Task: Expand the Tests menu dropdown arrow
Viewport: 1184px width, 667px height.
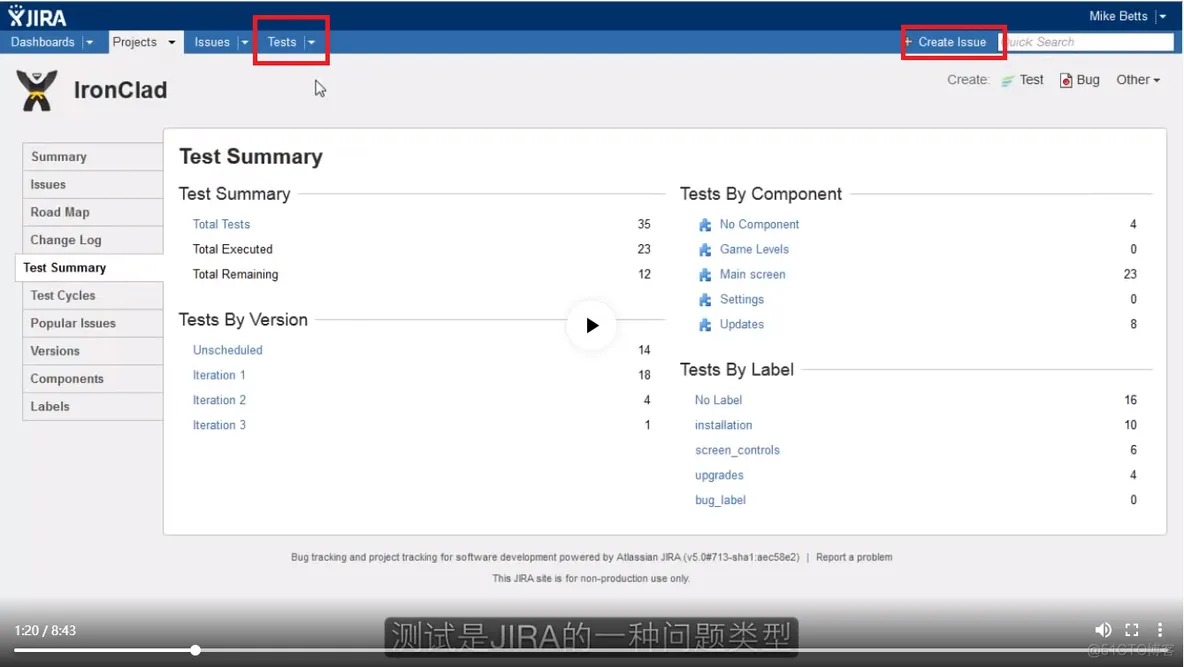Action: (x=311, y=42)
